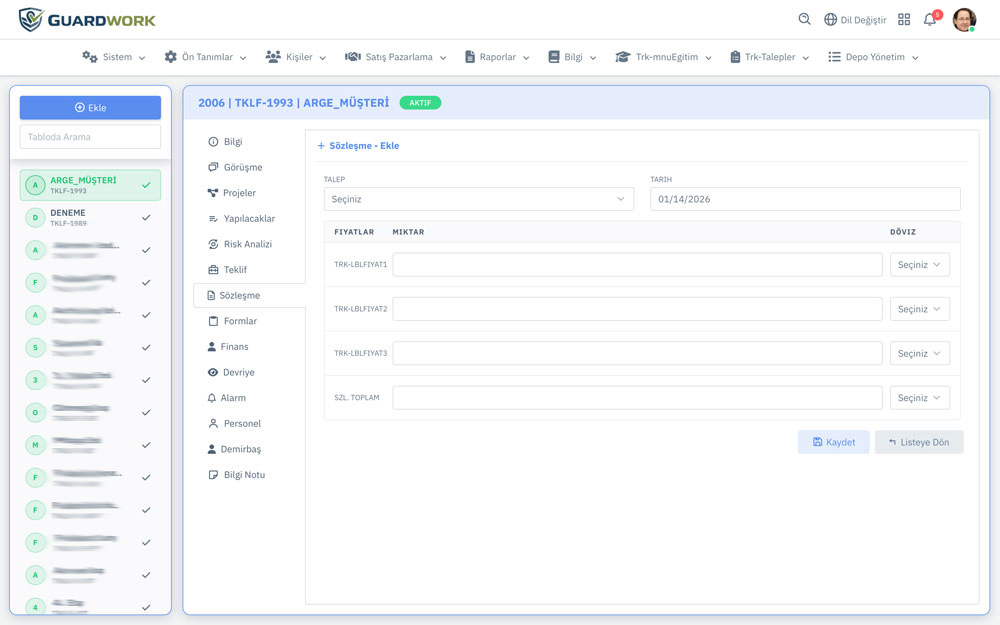Toggle checkmark on ARGE_MÜŞTERİ row
Image resolution: width=1000 pixels, height=625 pixels.
pos(146,185)
